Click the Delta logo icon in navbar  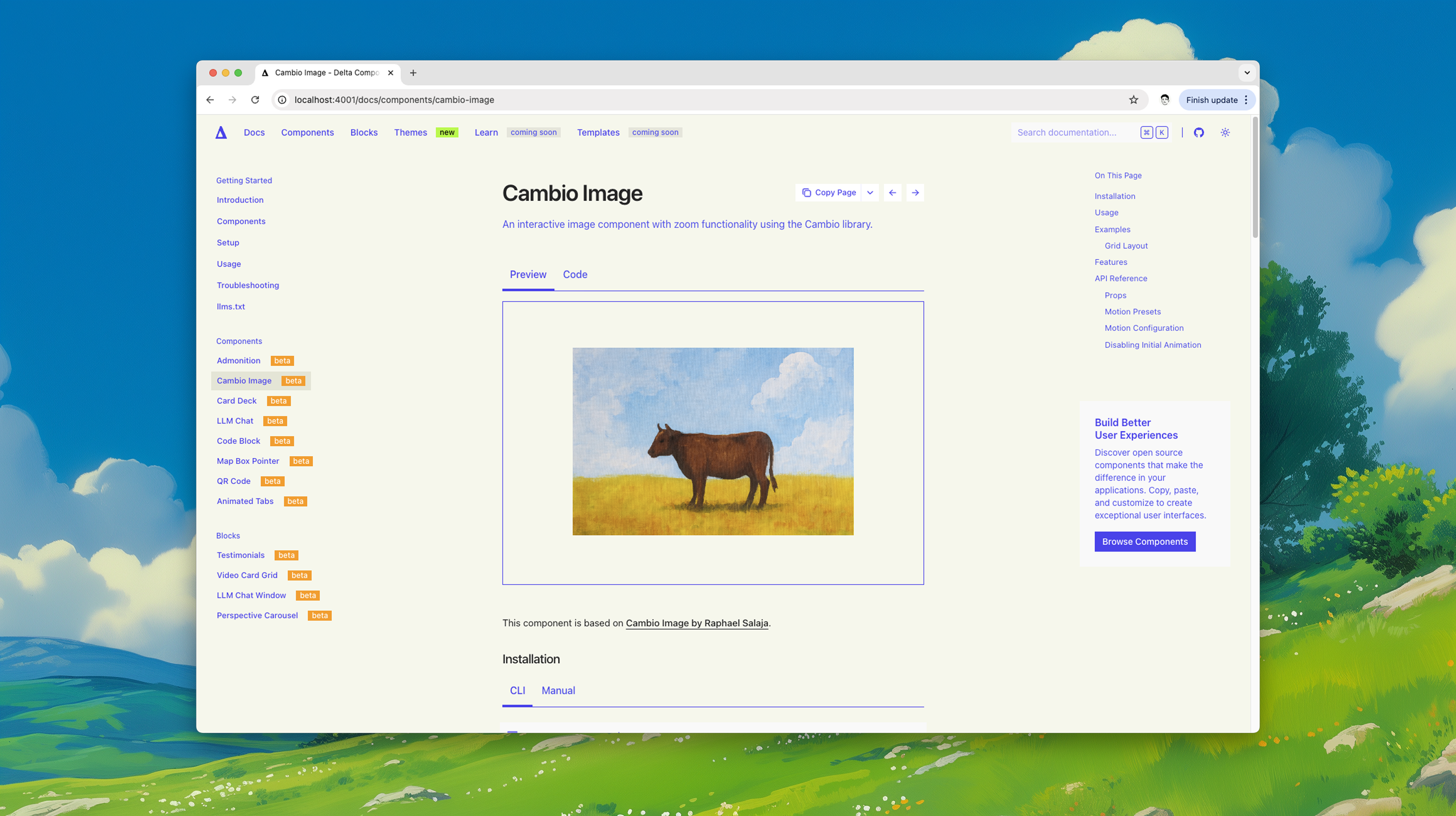tap(221, 132)
